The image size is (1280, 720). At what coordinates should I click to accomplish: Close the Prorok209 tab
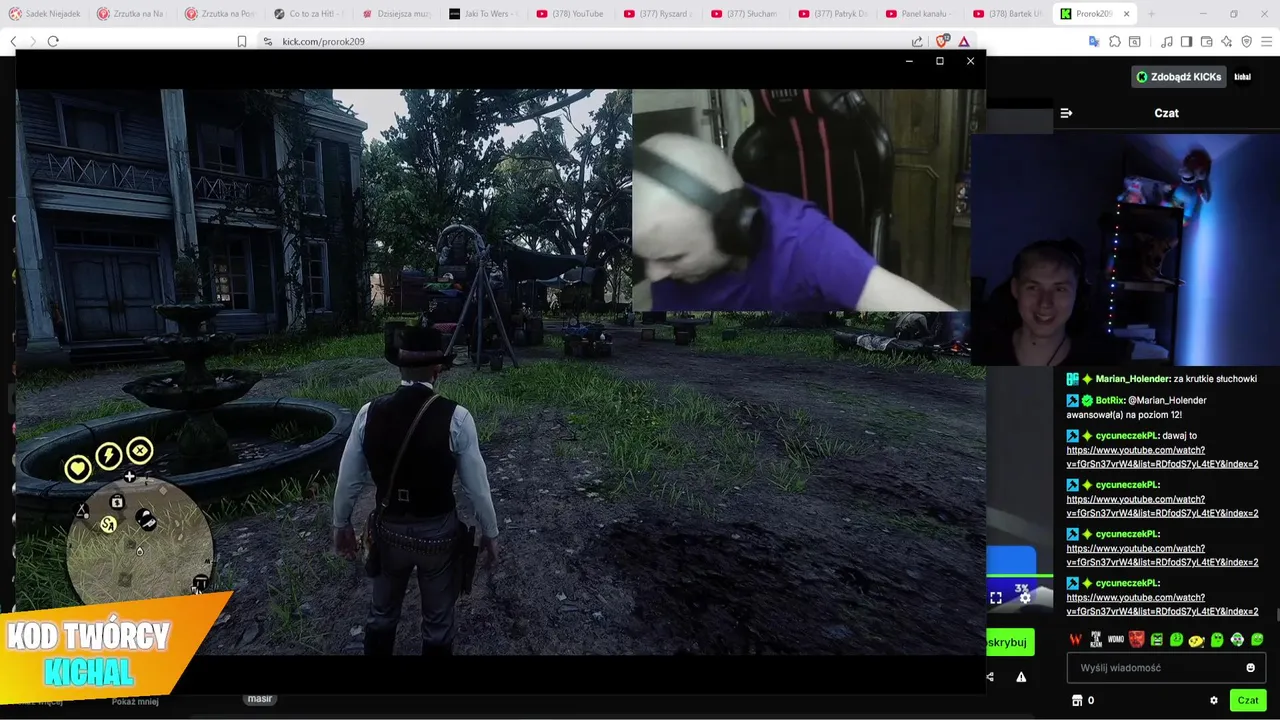(1127, 14)
